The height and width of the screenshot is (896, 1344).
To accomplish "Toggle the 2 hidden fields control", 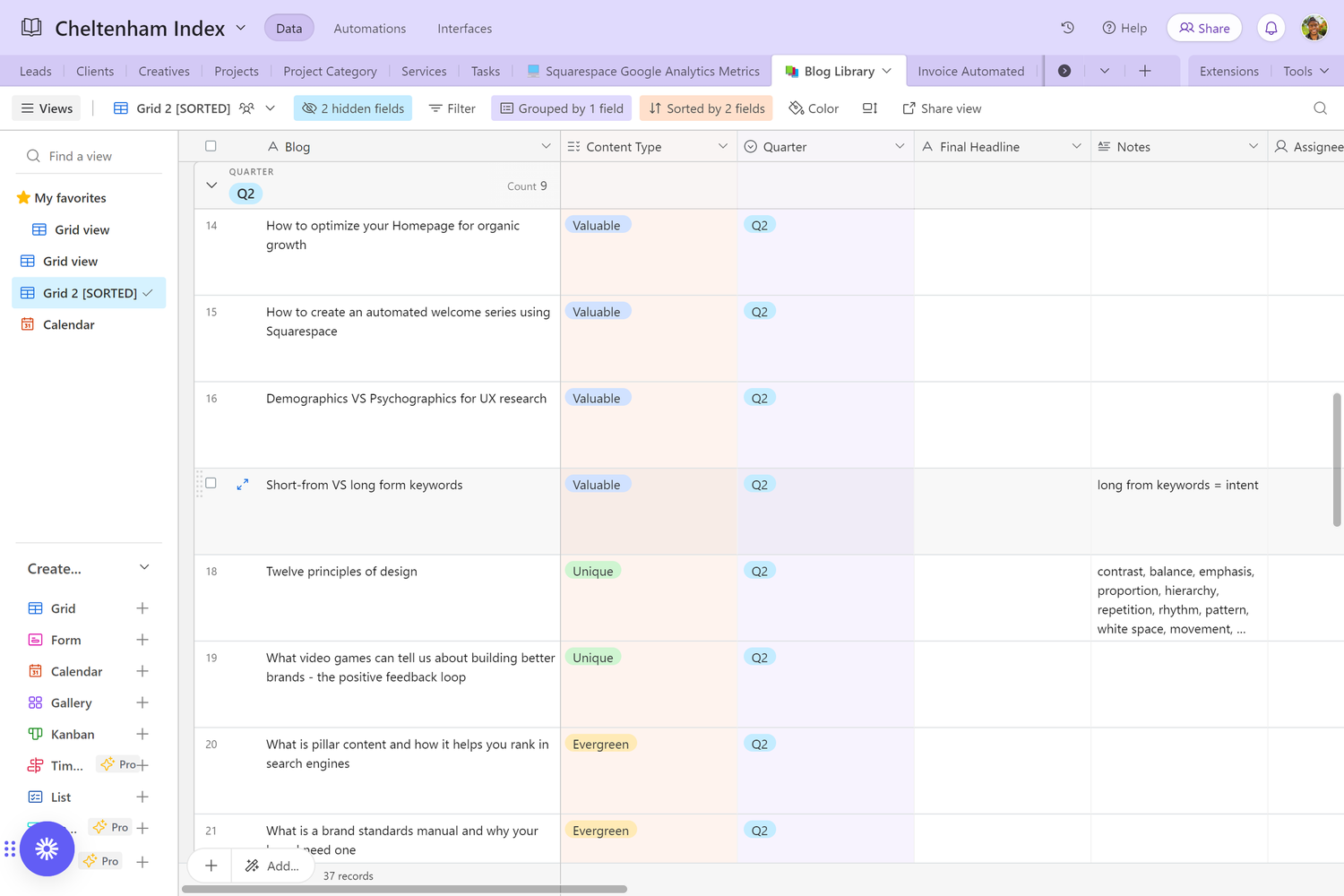I will 352,108.
